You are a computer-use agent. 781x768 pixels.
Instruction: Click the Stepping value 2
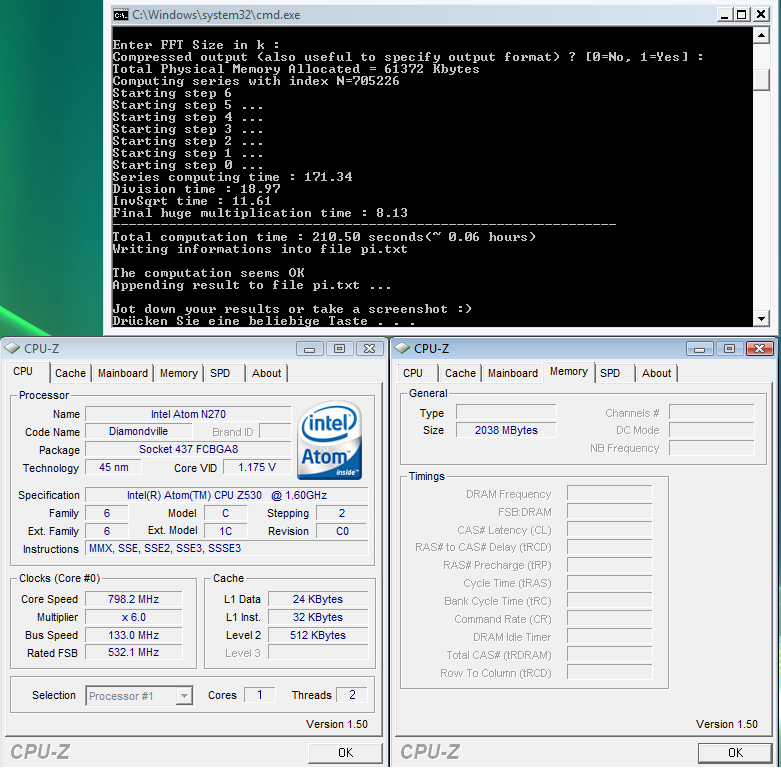(x=342, y=513)
